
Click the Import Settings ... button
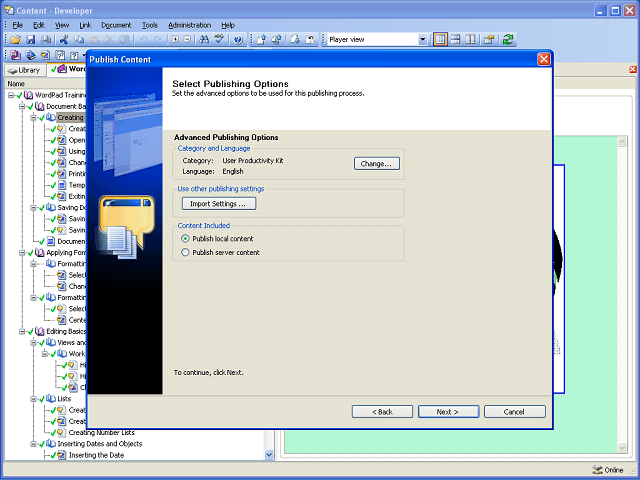(219, 203)
